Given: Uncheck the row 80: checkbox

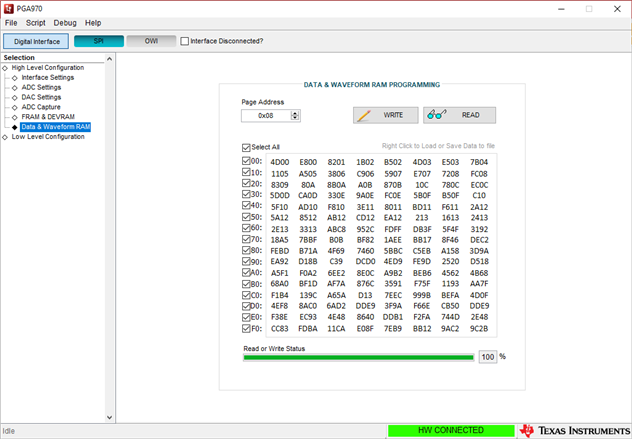Looking at the screenshot, I should (x=246, y=250).
